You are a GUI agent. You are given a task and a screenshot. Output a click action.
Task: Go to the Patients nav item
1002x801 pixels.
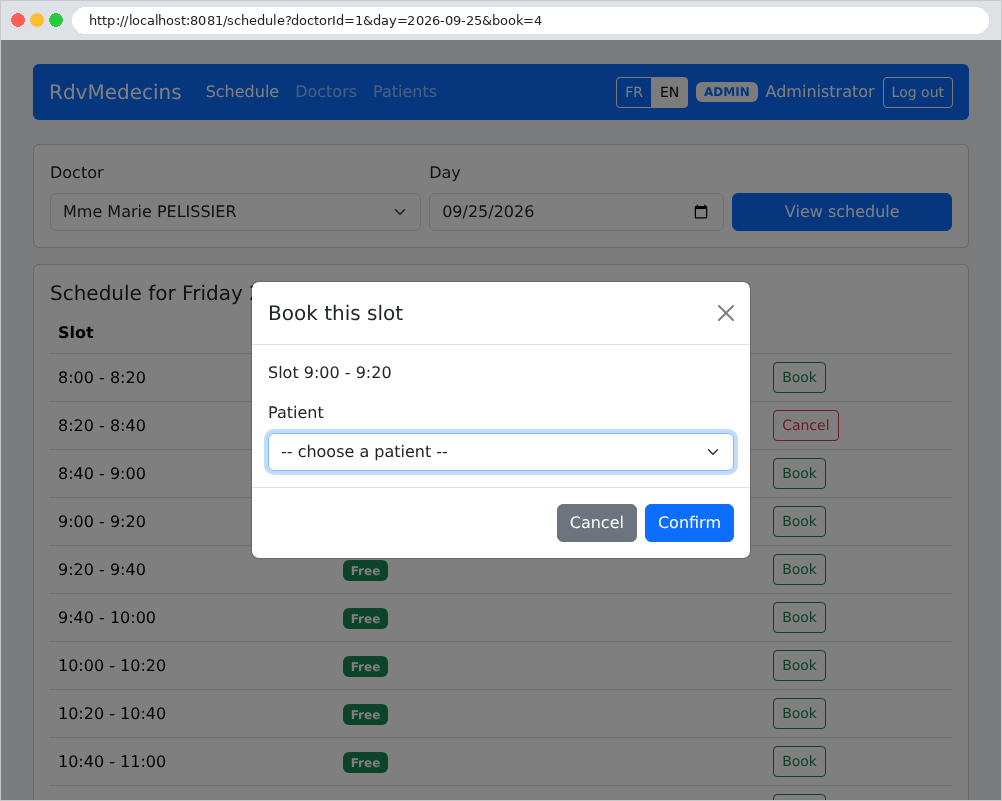pos(405,91)
